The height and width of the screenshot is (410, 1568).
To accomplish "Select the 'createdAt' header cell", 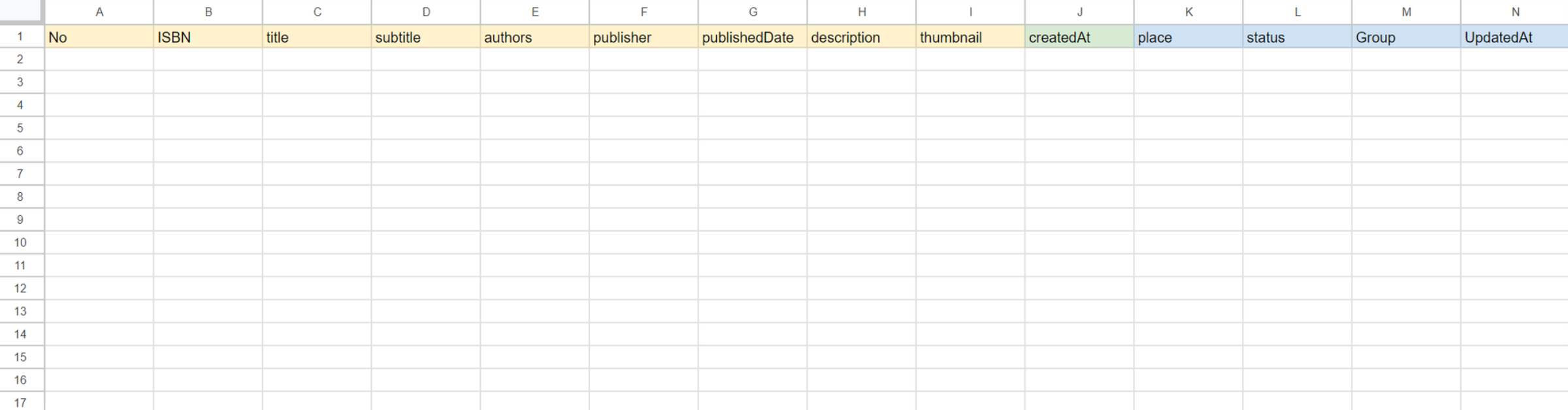I will click(x=1079, y=37).
